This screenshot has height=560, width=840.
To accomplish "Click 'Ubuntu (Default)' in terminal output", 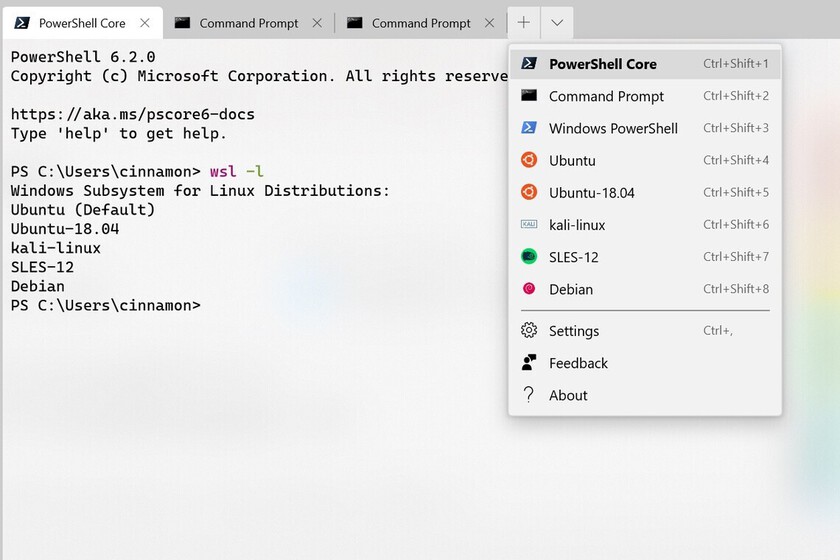I will tap(83, 210).
